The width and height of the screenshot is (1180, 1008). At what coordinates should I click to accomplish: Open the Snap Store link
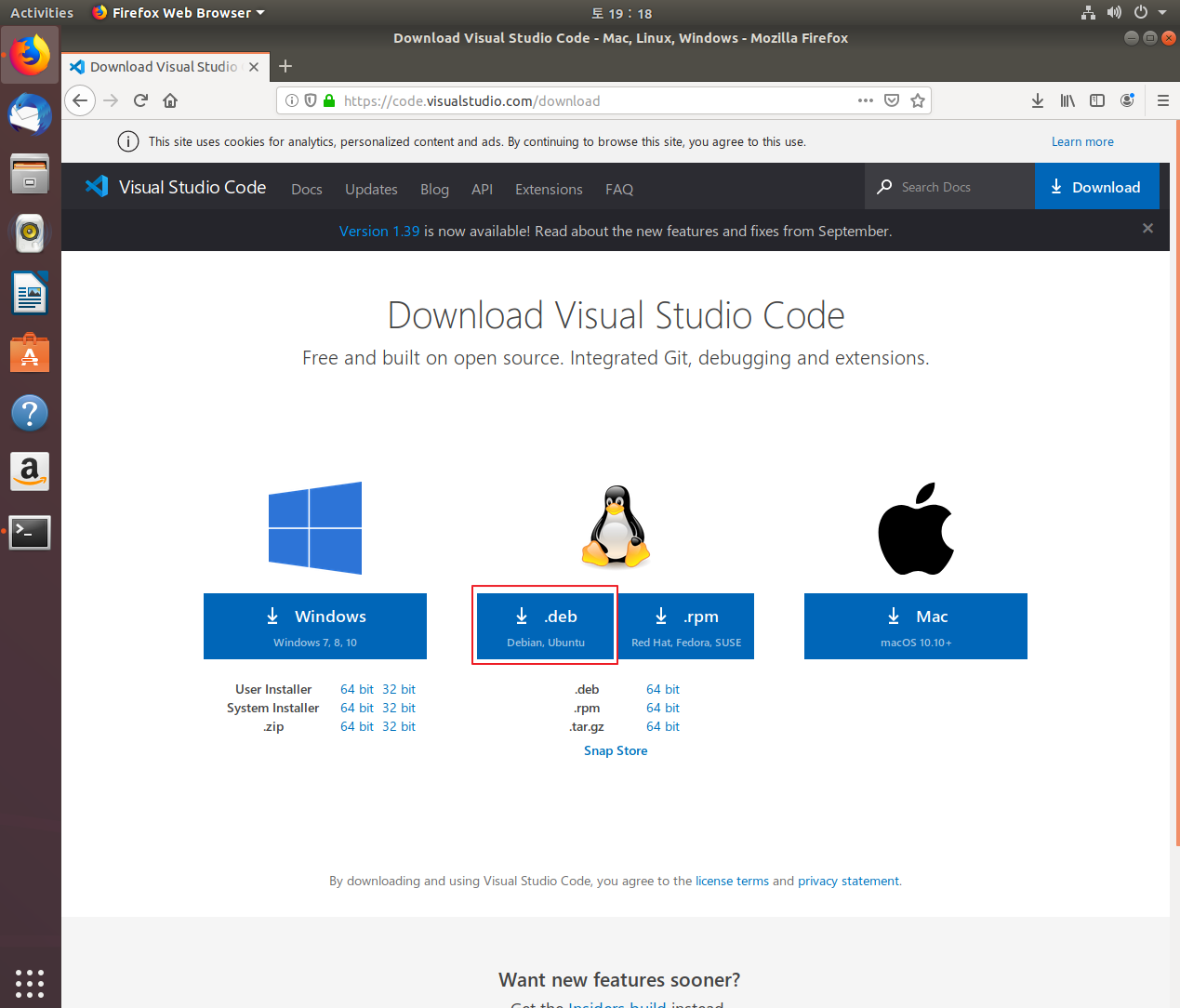coord(616,750)
